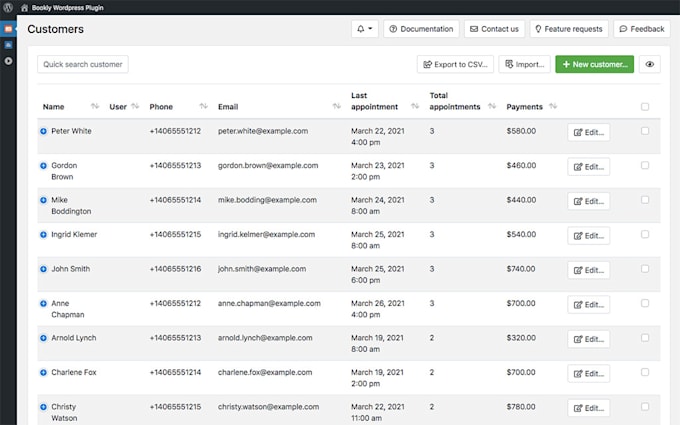Image resolution: width=680 pixels, height=425 pixels.
Task: Select the orange Bookly icon in sidebar
Action: [8, 29]
